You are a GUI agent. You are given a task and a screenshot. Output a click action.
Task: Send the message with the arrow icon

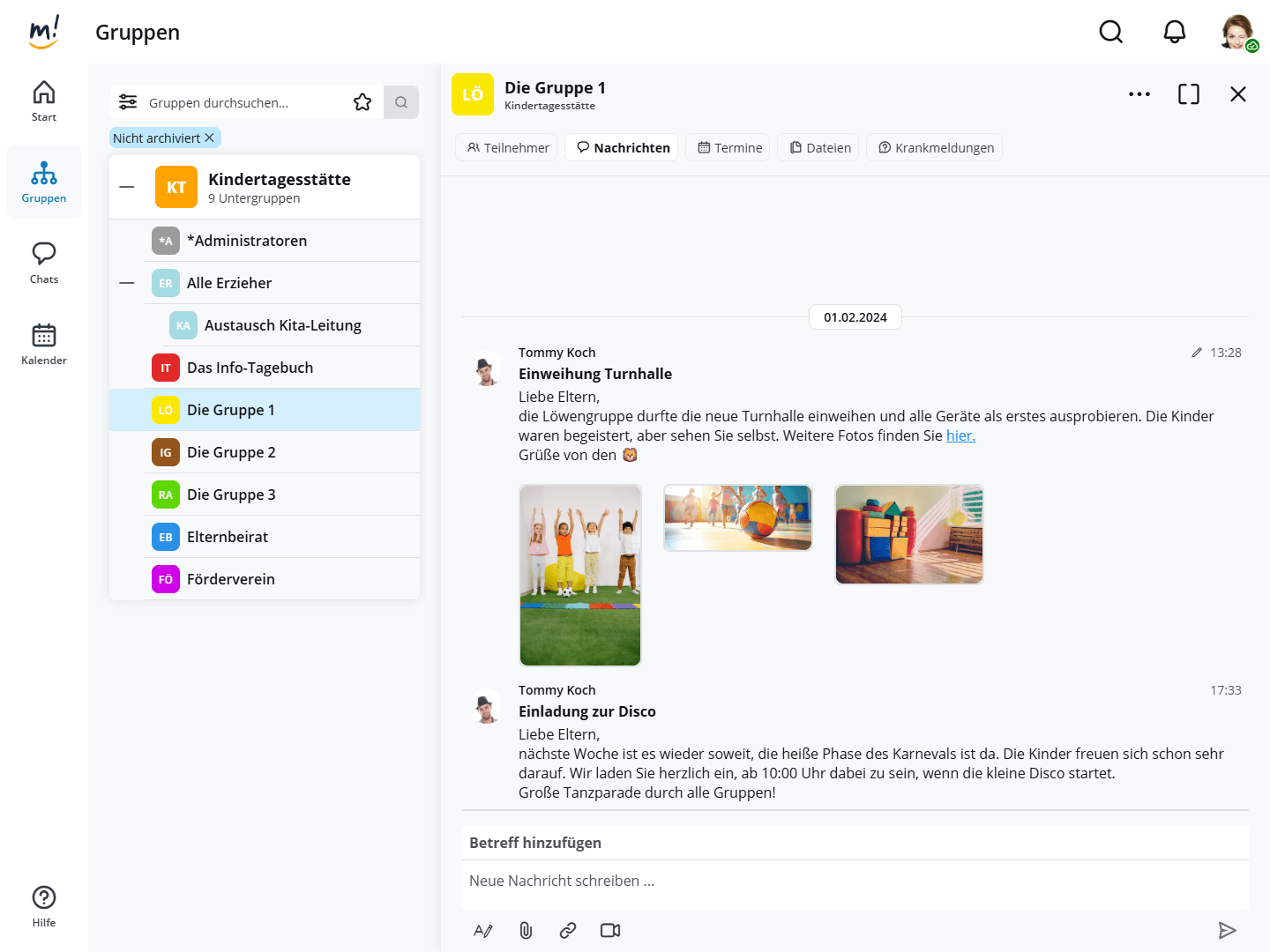(x=1227, y=931)
